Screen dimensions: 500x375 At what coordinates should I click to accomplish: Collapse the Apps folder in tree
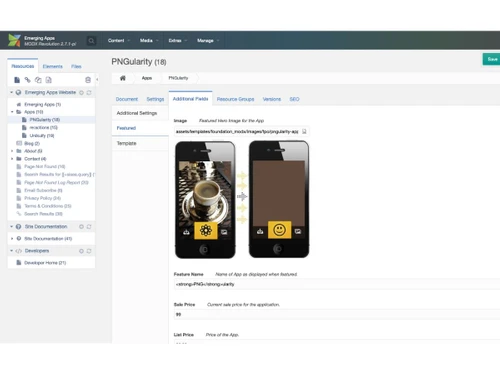[x=12, y=112]
